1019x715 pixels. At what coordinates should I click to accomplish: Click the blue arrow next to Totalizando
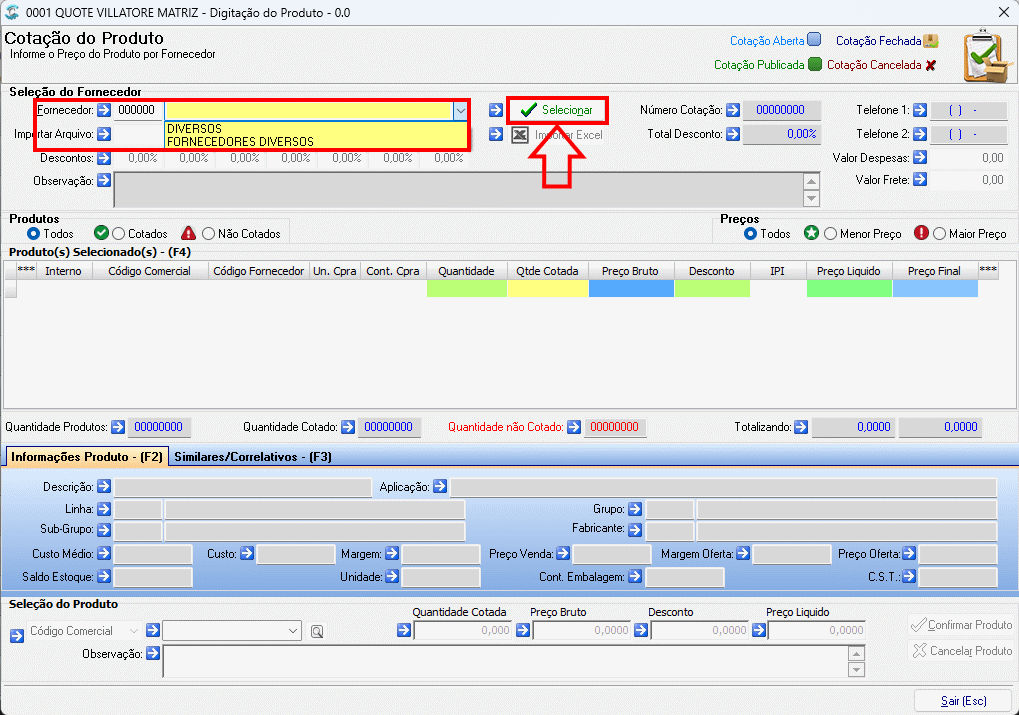(801, 427)
